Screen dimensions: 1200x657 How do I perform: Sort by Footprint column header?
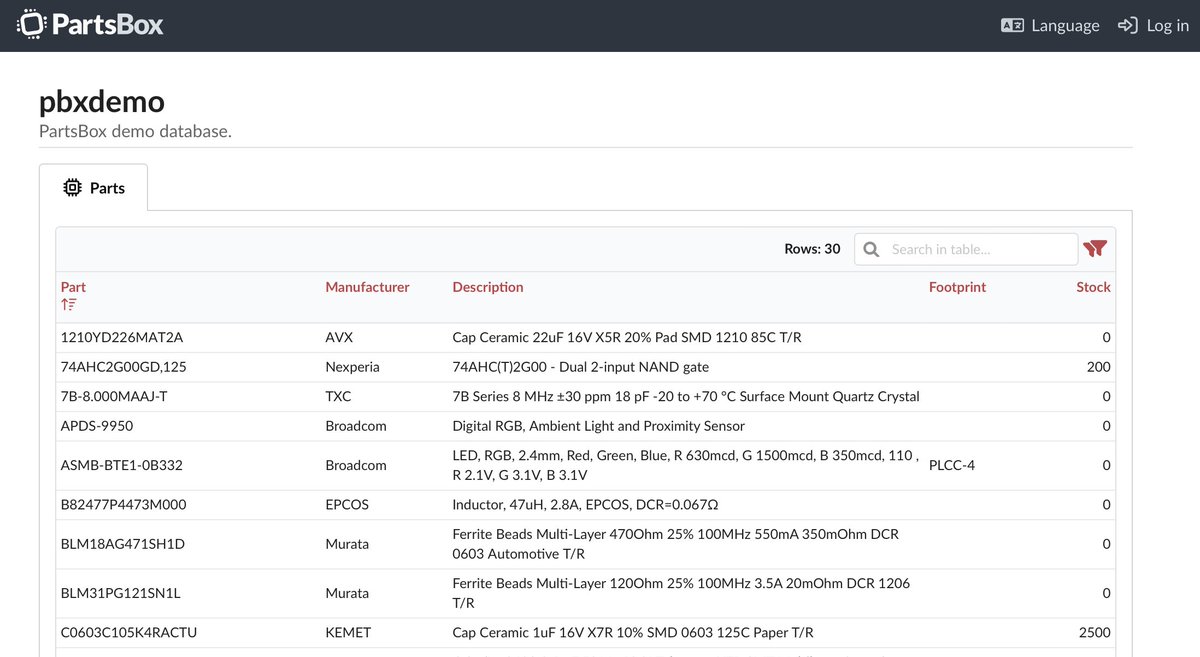click(x=957, y=287)
